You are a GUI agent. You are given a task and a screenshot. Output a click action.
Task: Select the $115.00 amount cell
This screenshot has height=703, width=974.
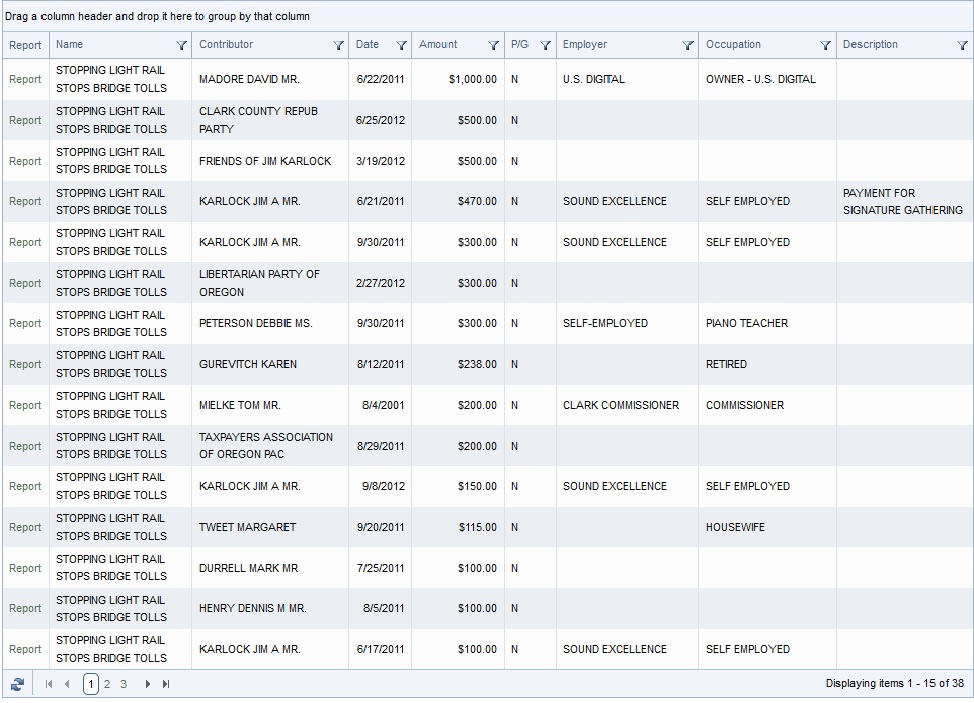click(478, 527)
